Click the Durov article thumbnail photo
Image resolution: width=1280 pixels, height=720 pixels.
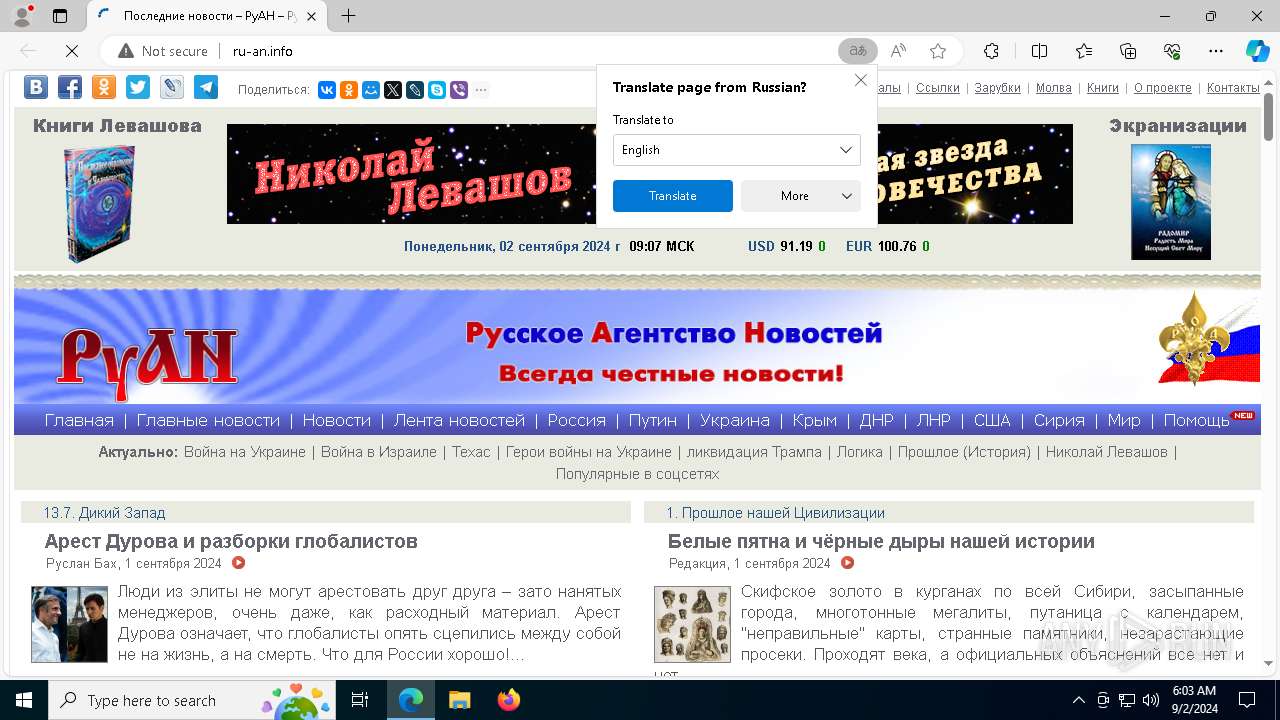[69, 625]
